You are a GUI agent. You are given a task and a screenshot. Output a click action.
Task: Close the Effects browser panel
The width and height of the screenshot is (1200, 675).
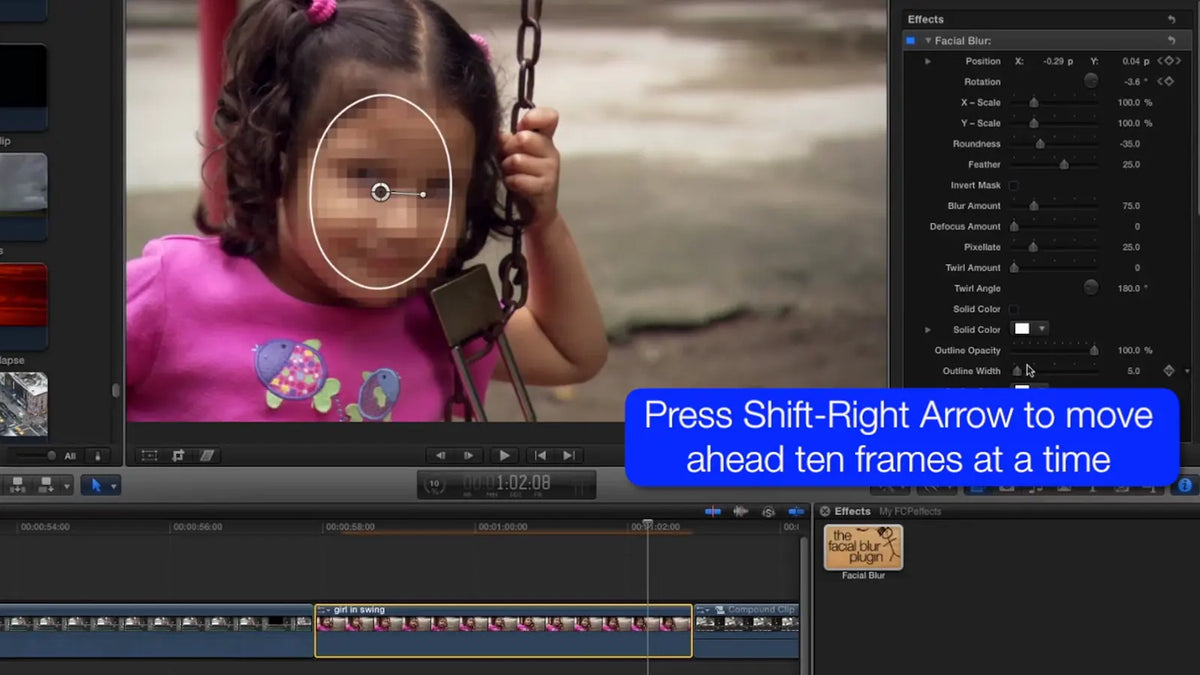point(825,511)
